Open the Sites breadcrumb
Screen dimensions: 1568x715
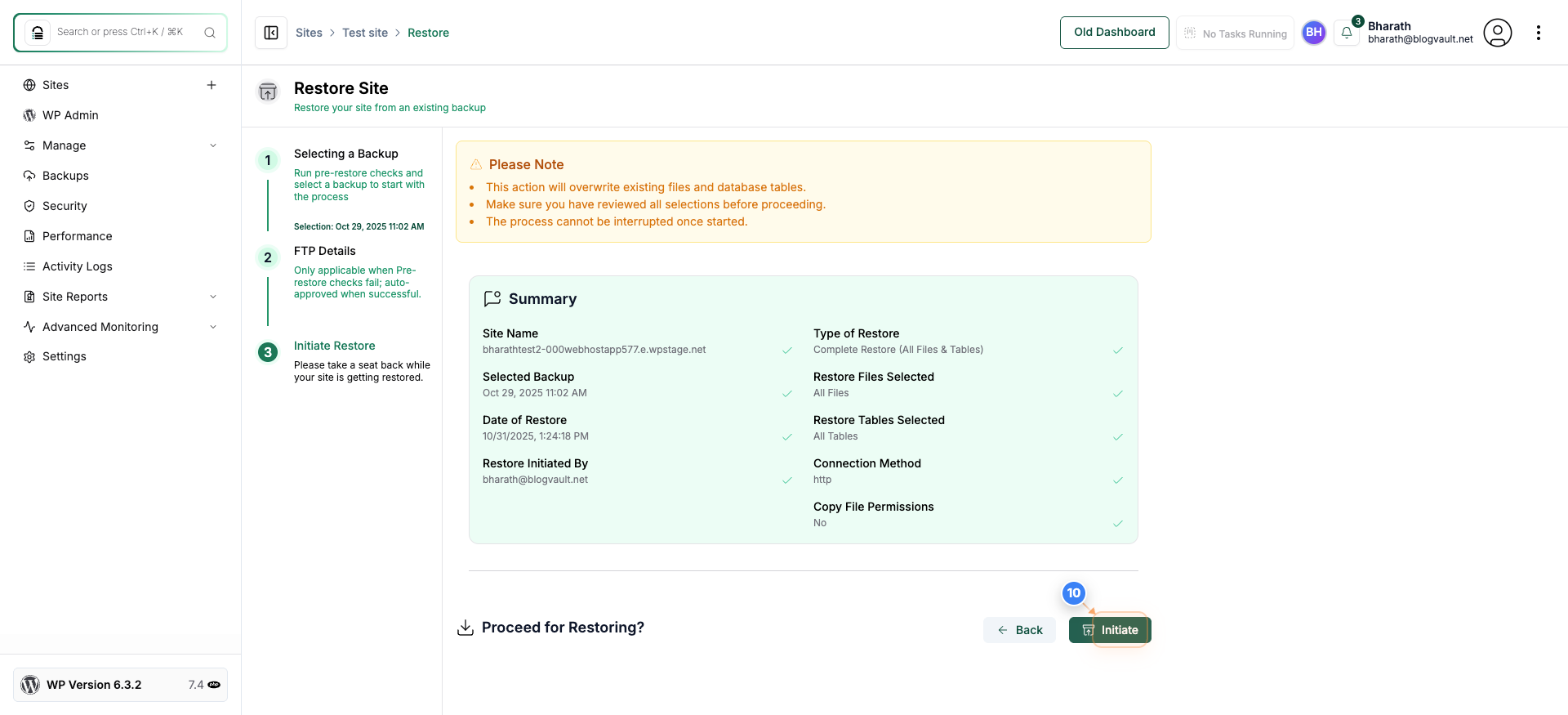(x=309, y=33)
